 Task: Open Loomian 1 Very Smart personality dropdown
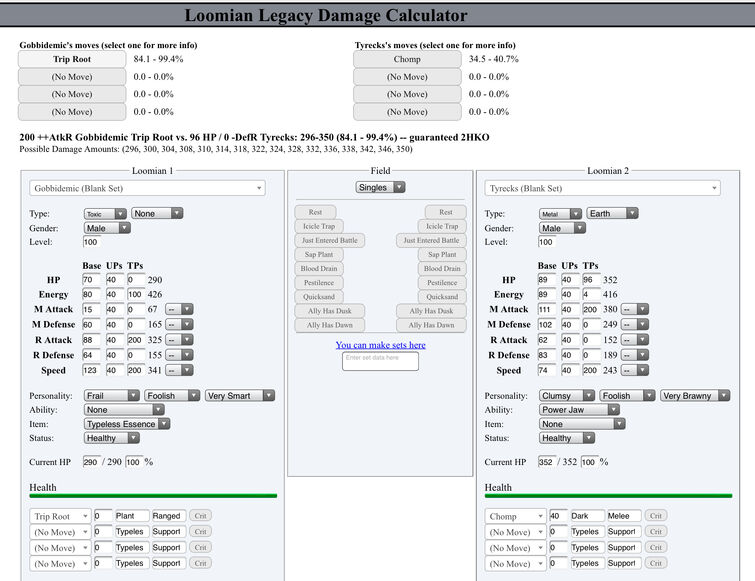point(240,396)
